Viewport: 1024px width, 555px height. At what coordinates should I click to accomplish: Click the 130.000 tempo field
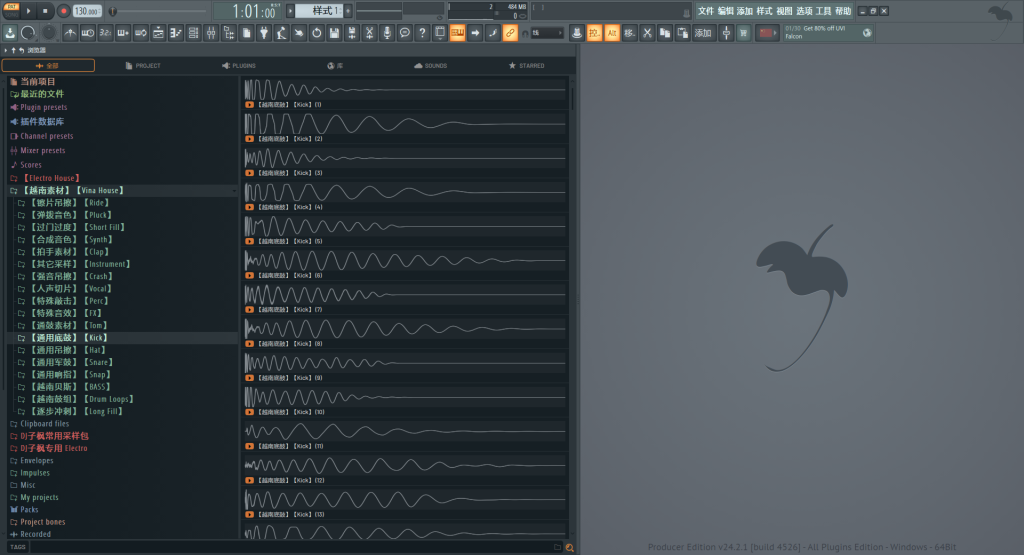[x=86, y=11]
